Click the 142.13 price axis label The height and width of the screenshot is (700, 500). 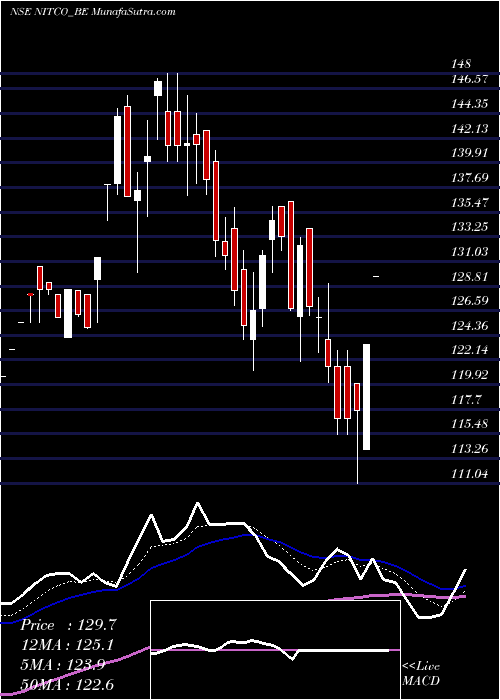click(x=470, y=129)
